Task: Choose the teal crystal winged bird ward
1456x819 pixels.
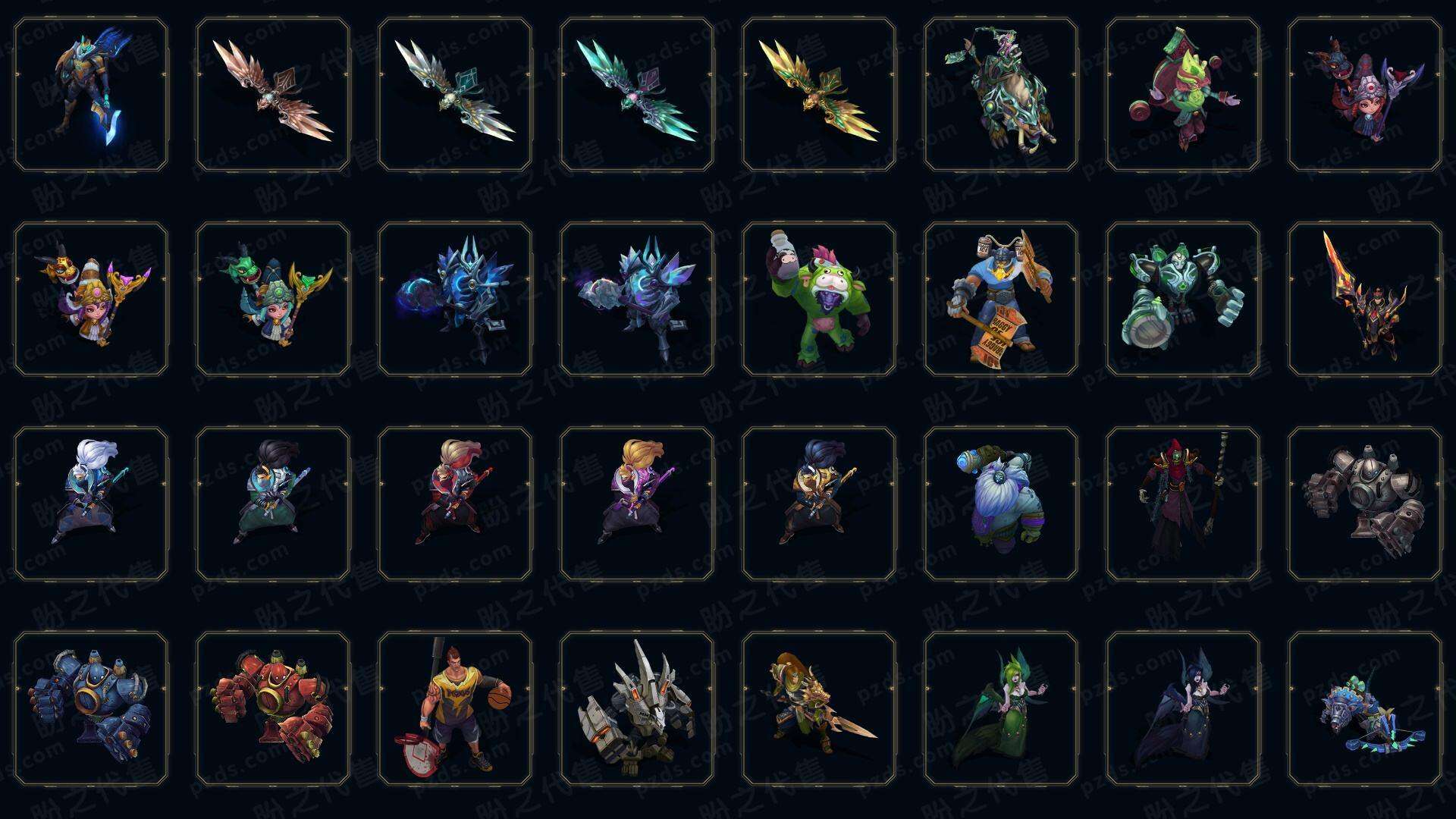Action: 637,95
